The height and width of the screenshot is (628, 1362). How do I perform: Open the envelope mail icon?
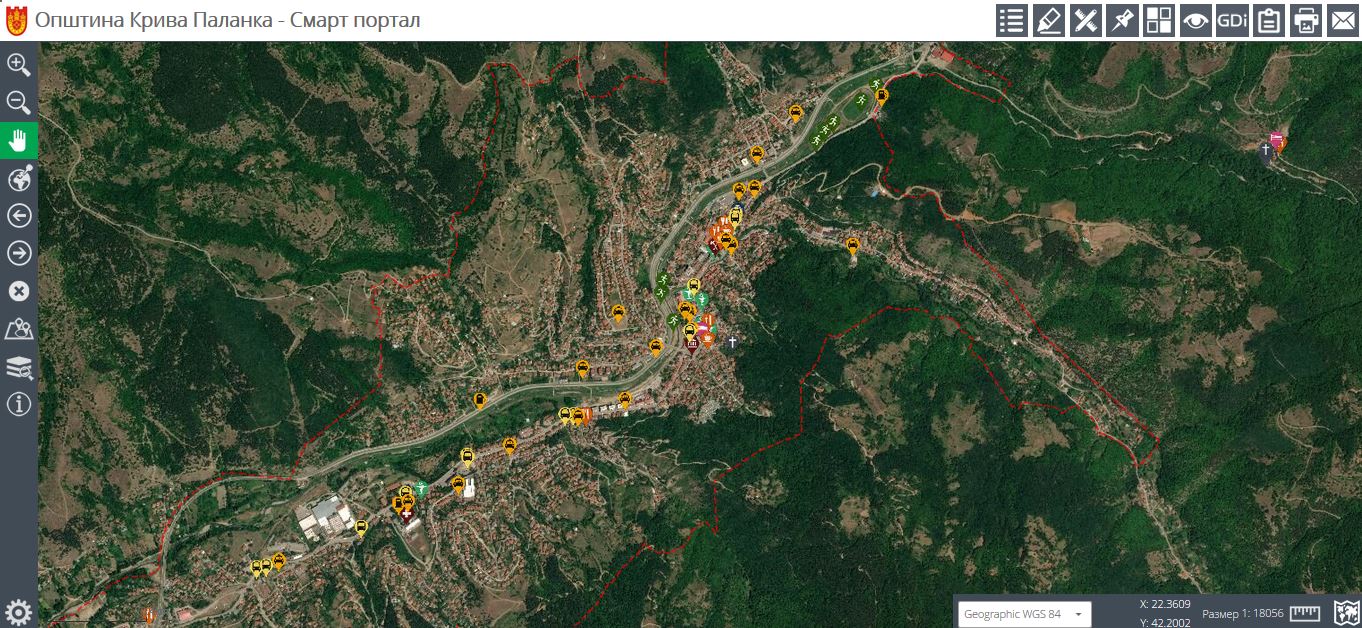[x=1342, y=21]
